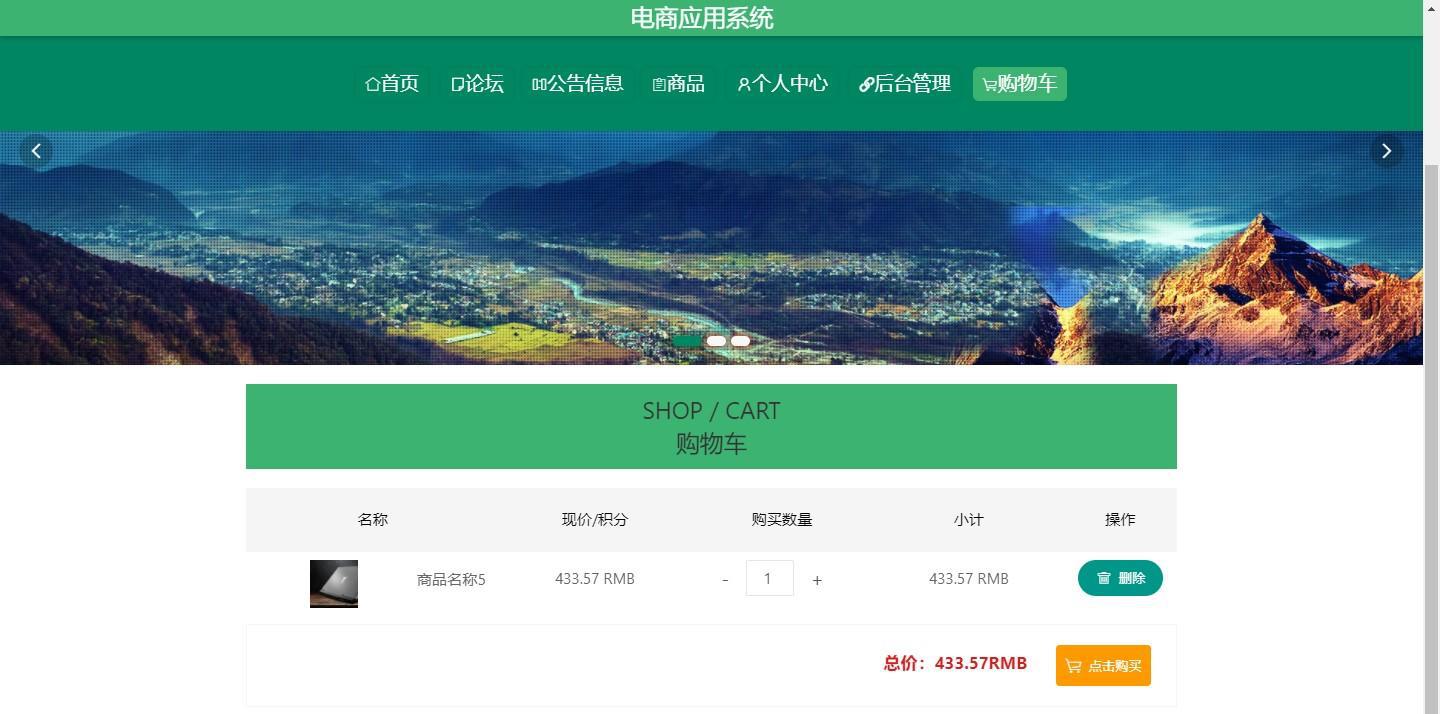Select the second carousel indicator dot
1440x714 pixels.
[716, 341]
